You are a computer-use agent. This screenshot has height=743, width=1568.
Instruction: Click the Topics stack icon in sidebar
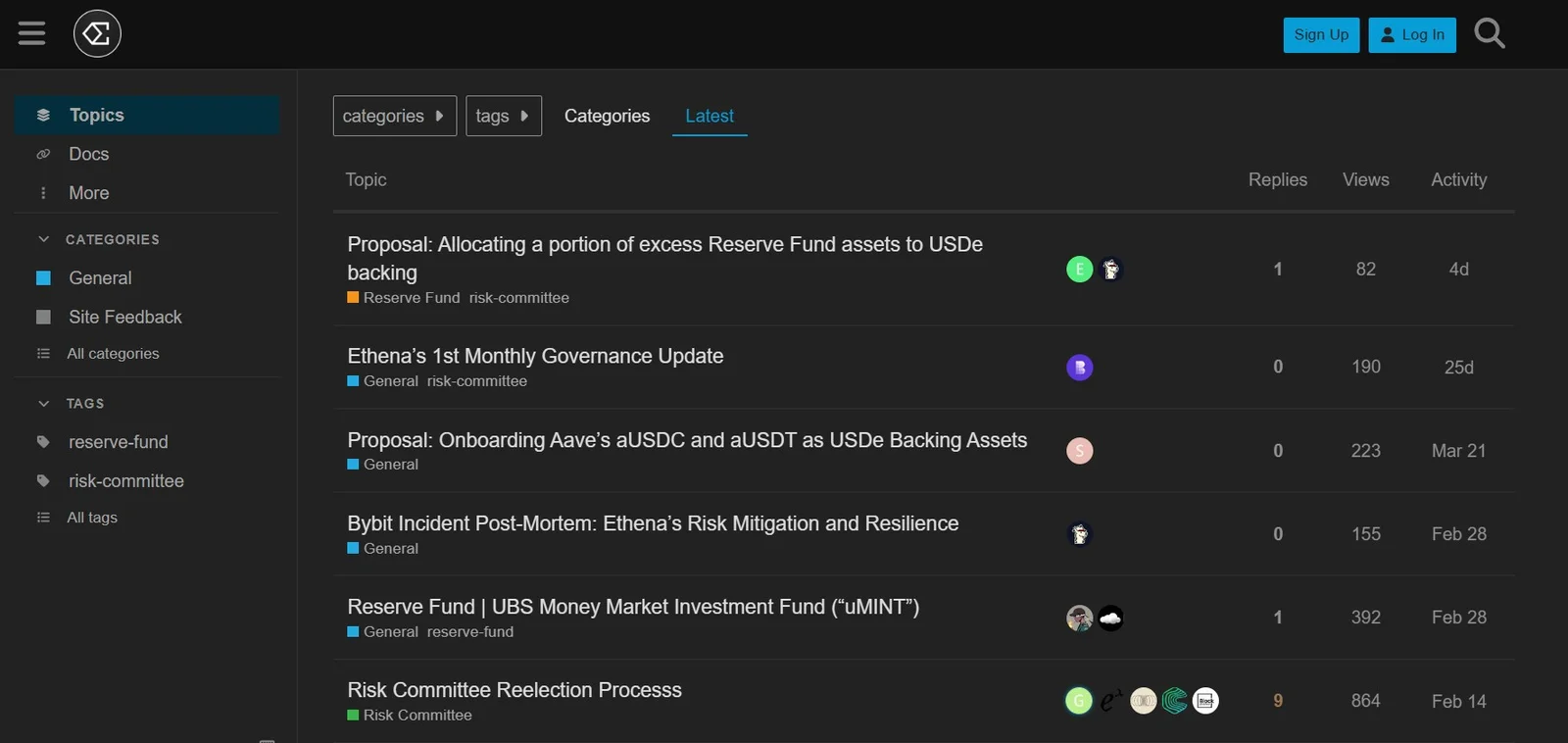click(43, 115)
